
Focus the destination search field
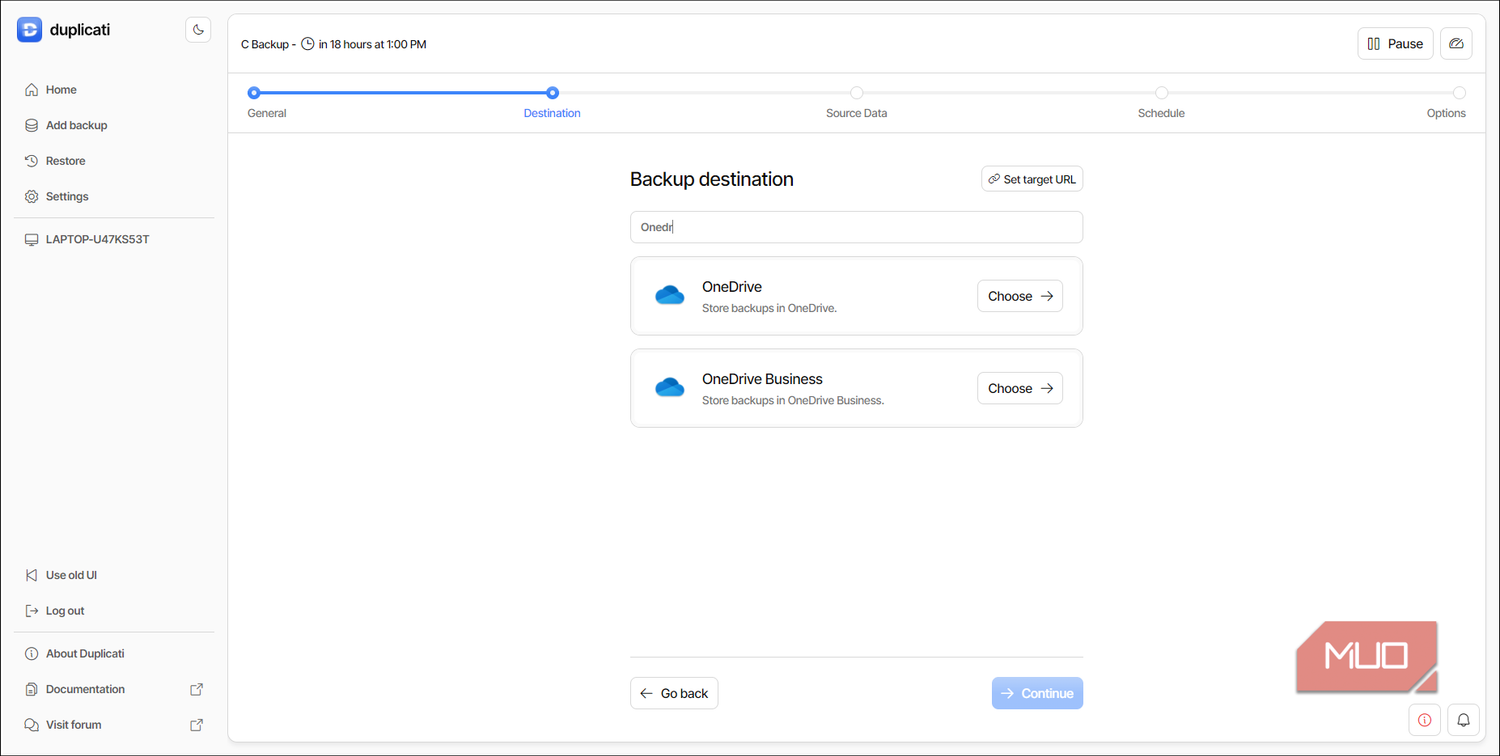856,227
